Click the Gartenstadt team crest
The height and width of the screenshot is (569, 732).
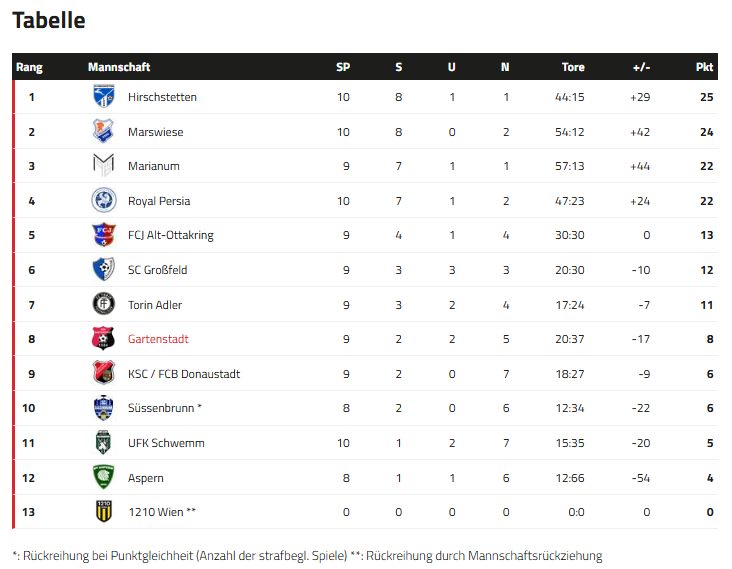click(x=104, y=339)
